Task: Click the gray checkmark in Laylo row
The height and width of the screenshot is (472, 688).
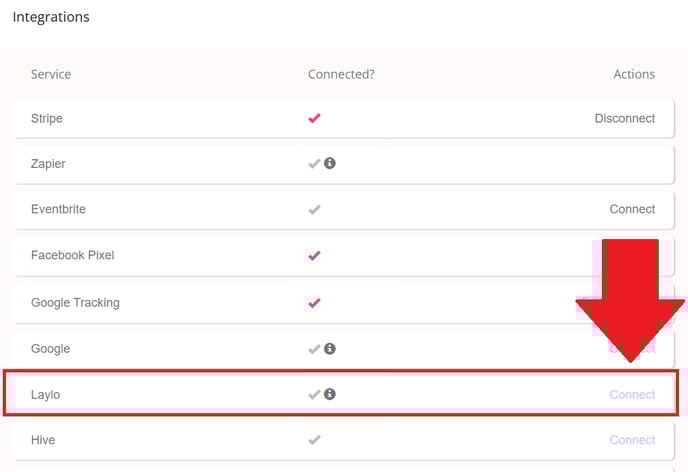Action: (x=314, y=394)
